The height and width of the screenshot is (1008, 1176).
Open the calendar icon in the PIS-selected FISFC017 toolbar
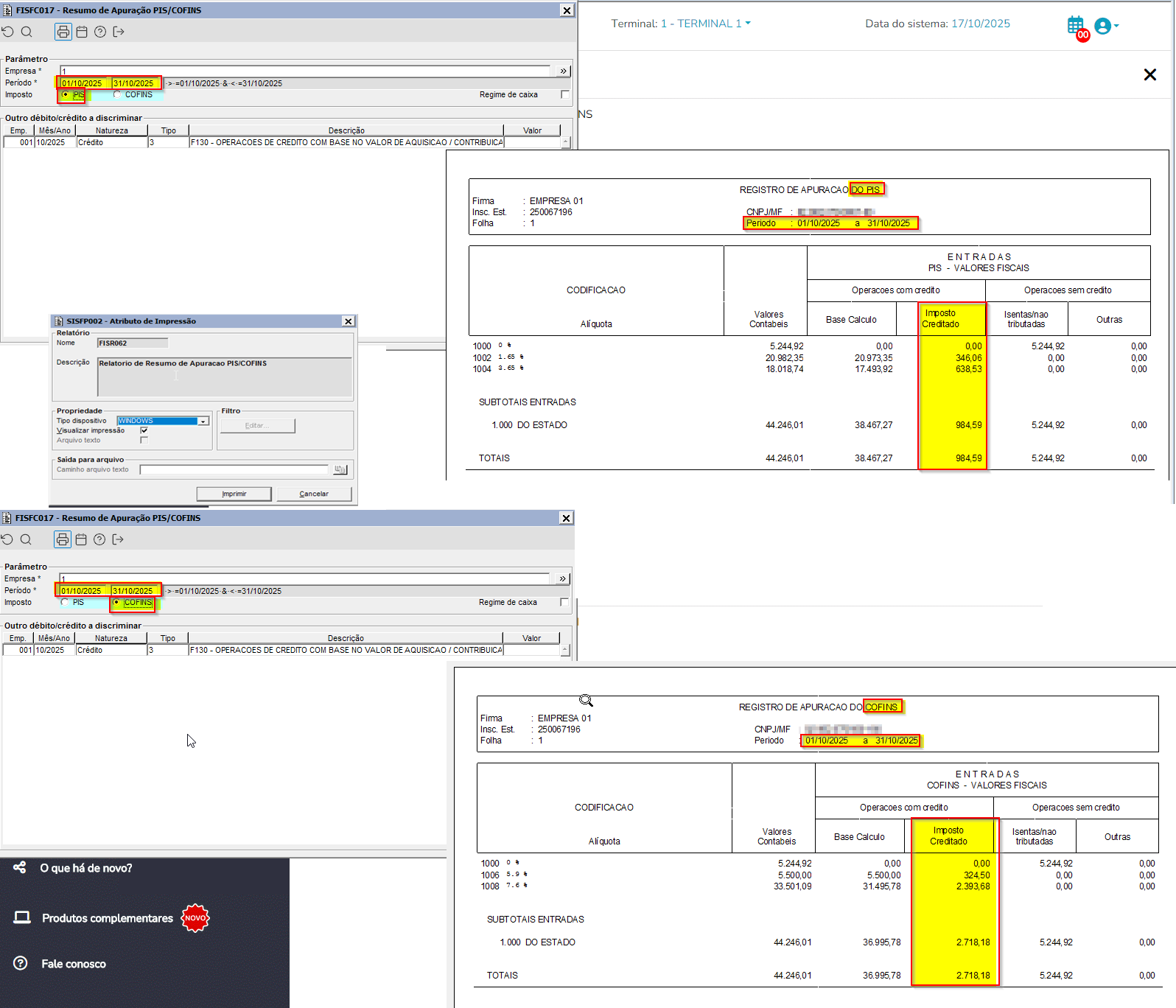click(82, 32)
